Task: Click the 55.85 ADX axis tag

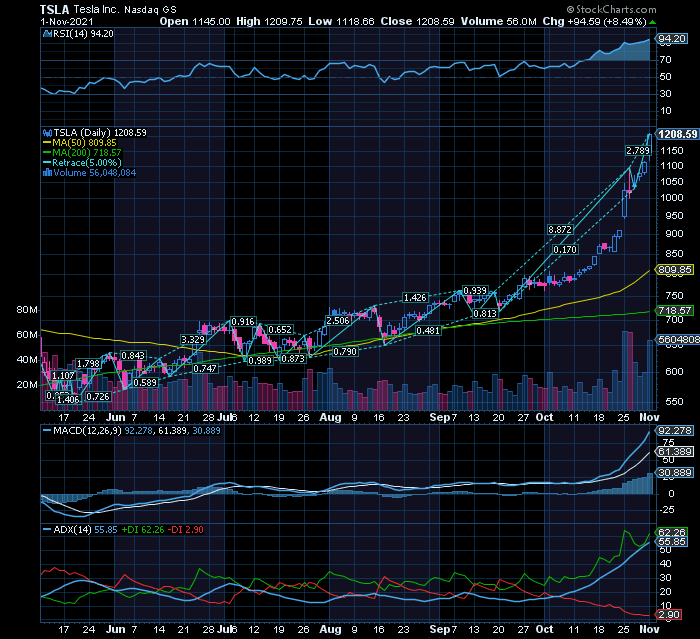Action: [x=672, y=542]
